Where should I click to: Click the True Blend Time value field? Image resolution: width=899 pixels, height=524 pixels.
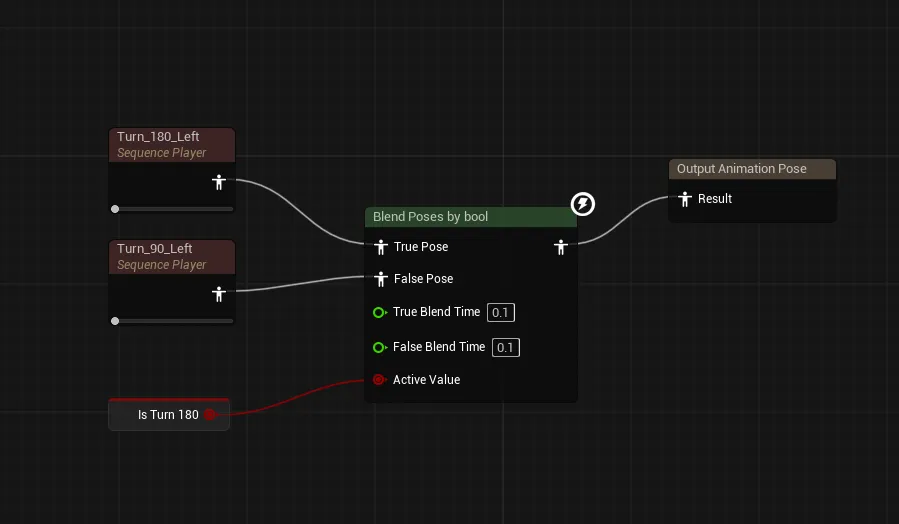[501, 312]
